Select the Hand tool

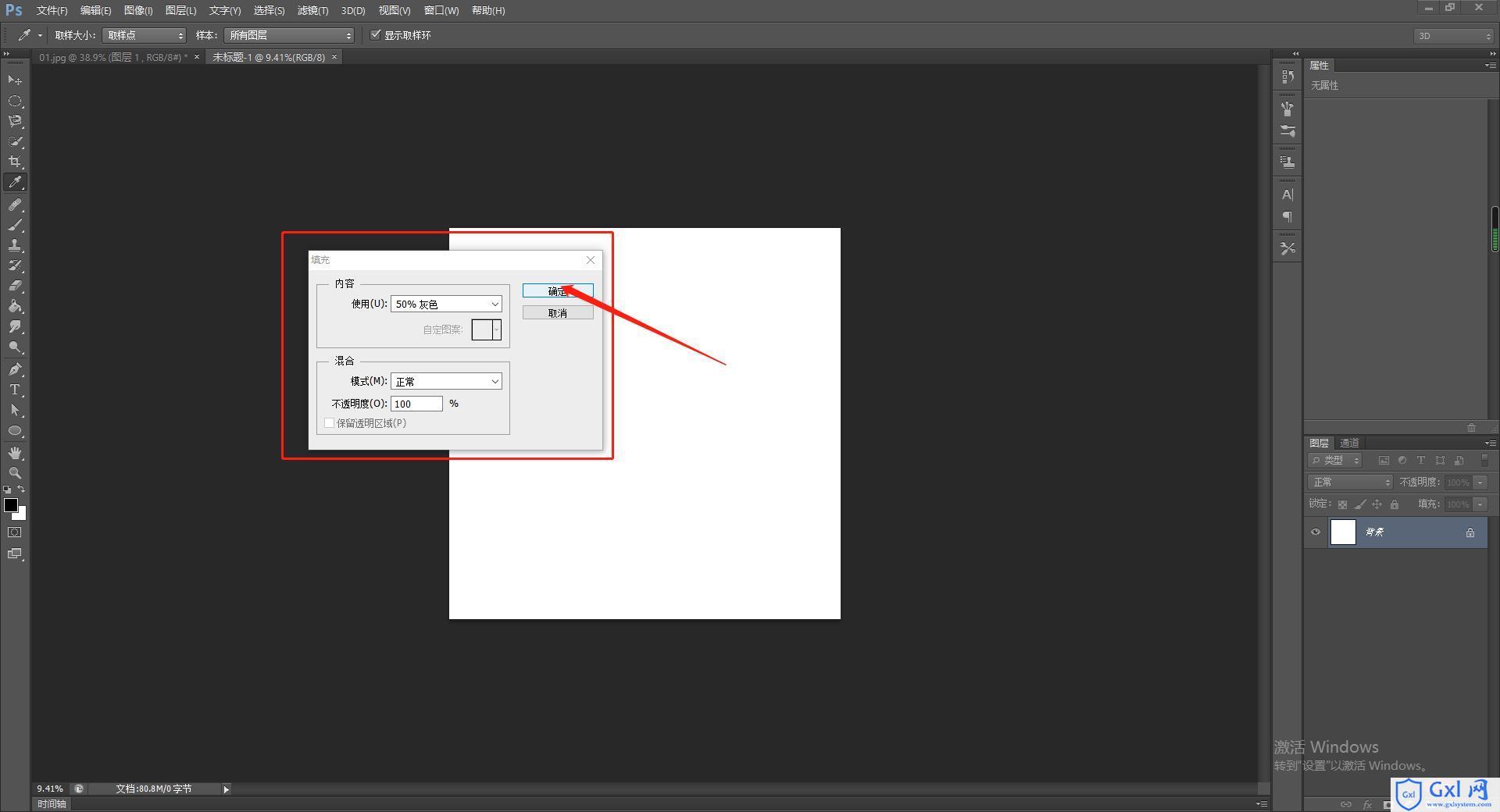[x=15, y=453]
